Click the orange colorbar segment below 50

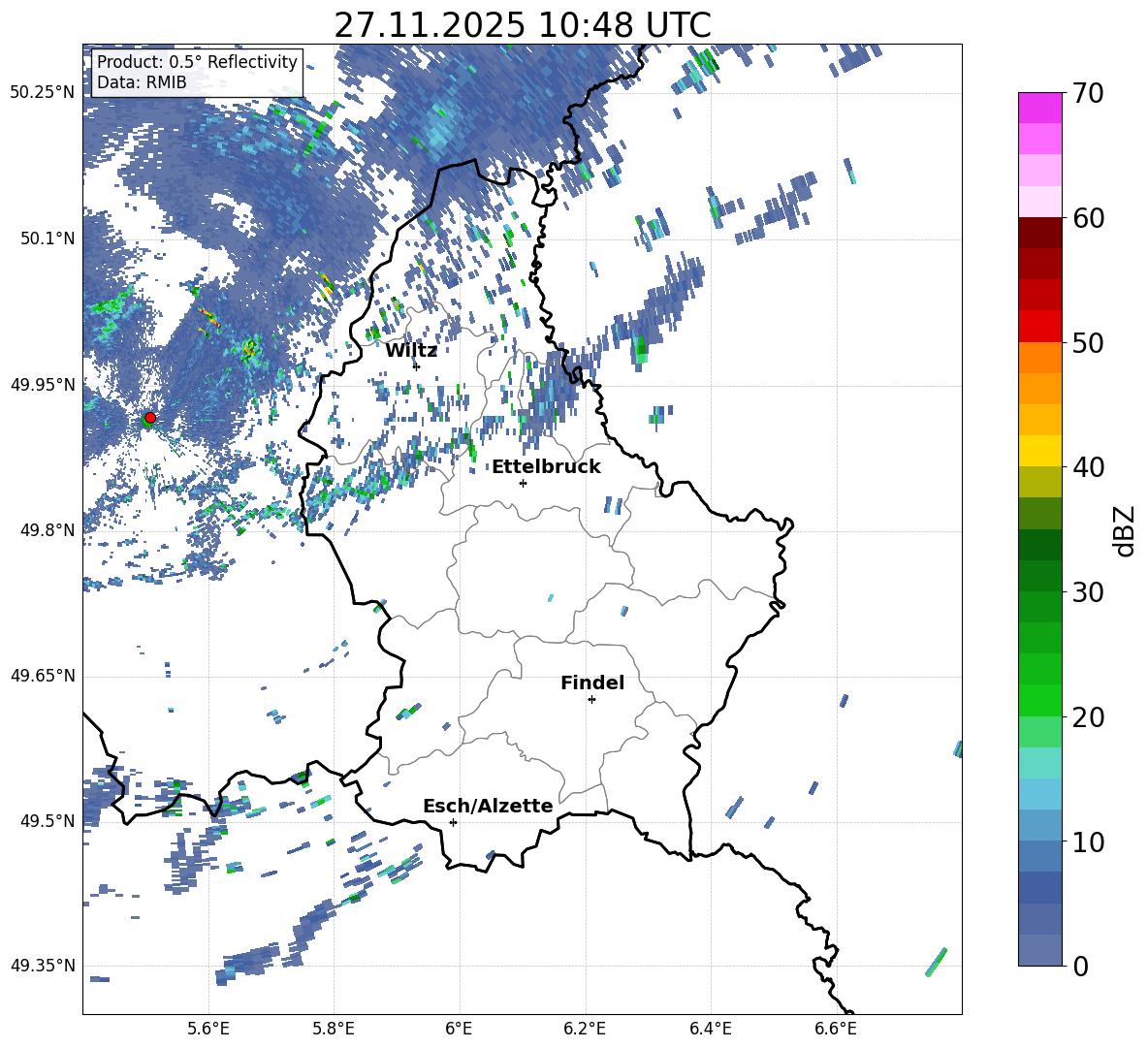click(x=1039, y=357)
